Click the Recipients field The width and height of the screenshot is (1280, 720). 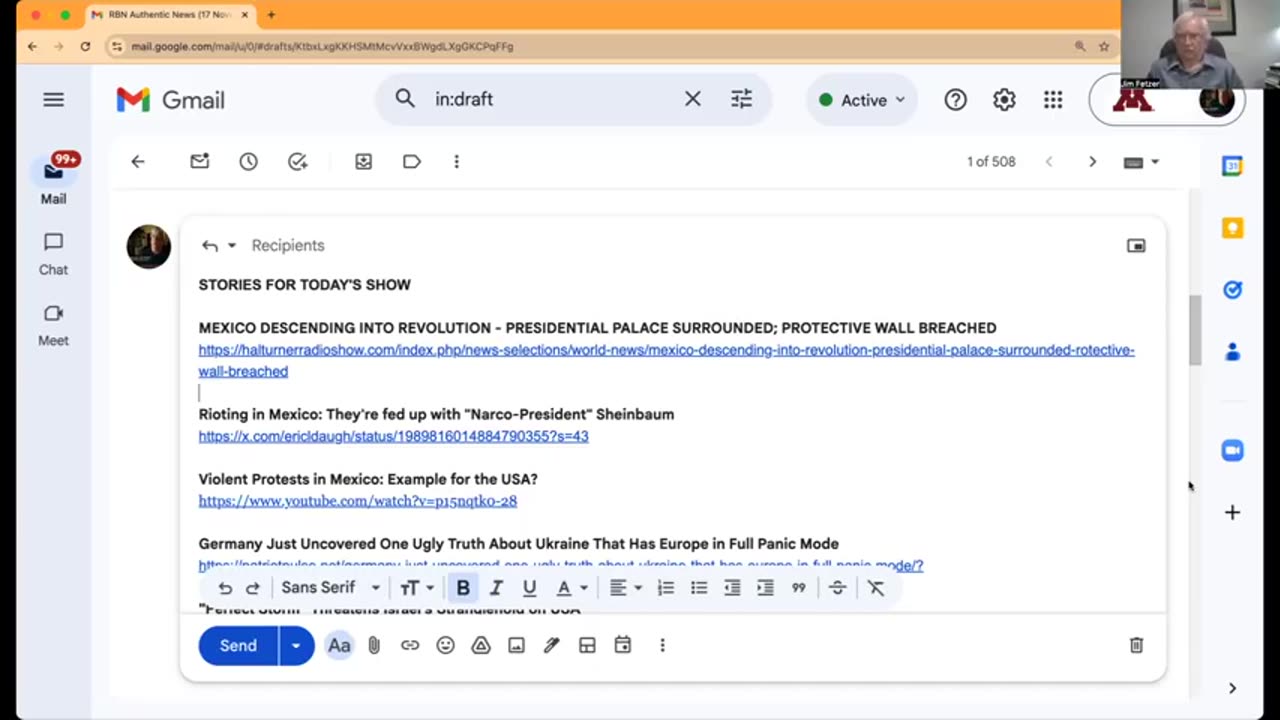pos(288,246)
